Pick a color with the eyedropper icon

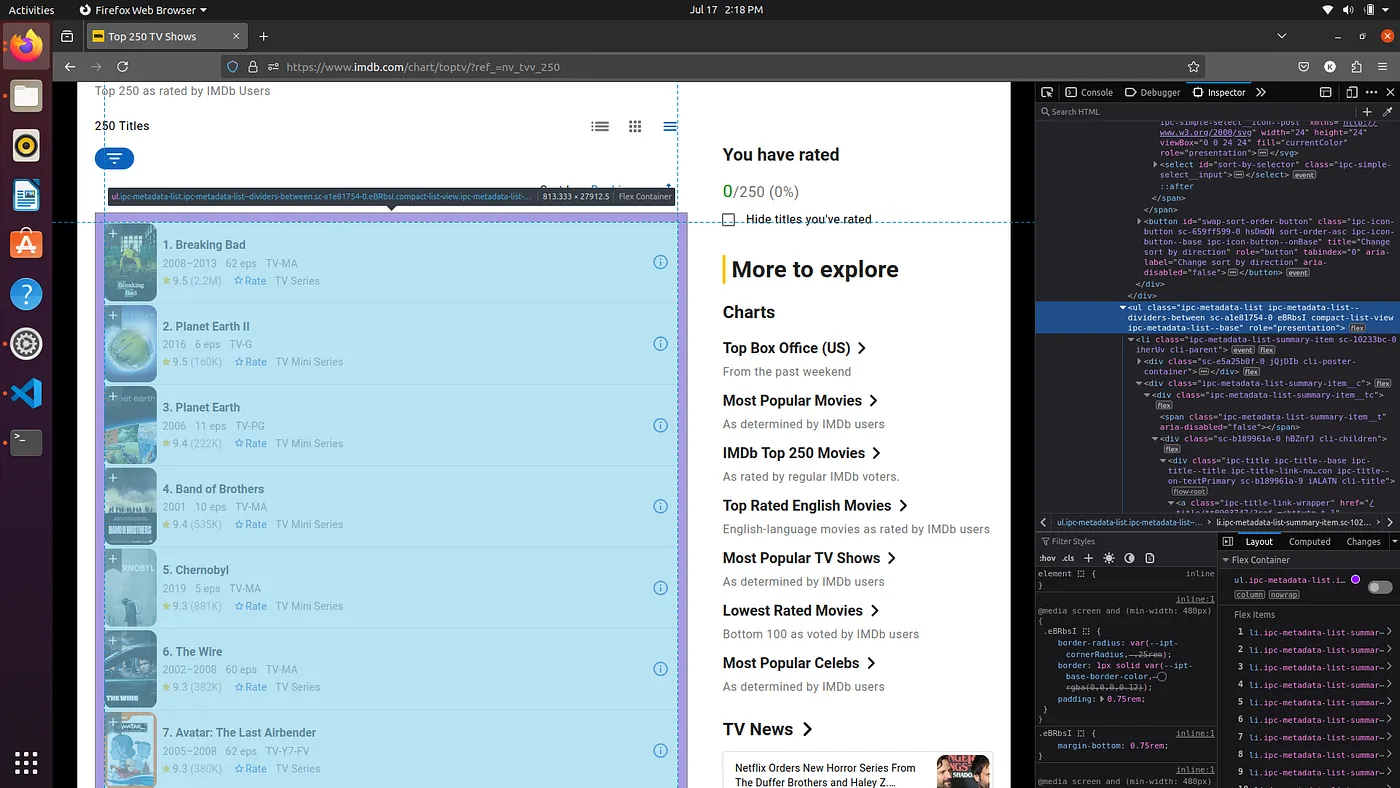click(x=1387, y=112)
